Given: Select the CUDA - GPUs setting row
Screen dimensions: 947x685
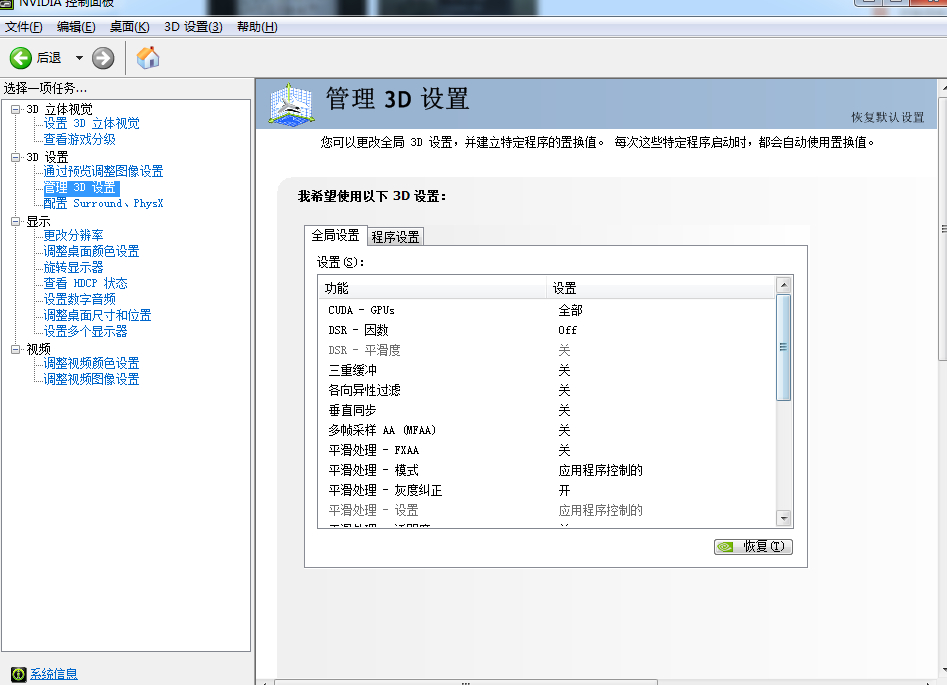Looking at the screenshot, I should click(547, 310).
